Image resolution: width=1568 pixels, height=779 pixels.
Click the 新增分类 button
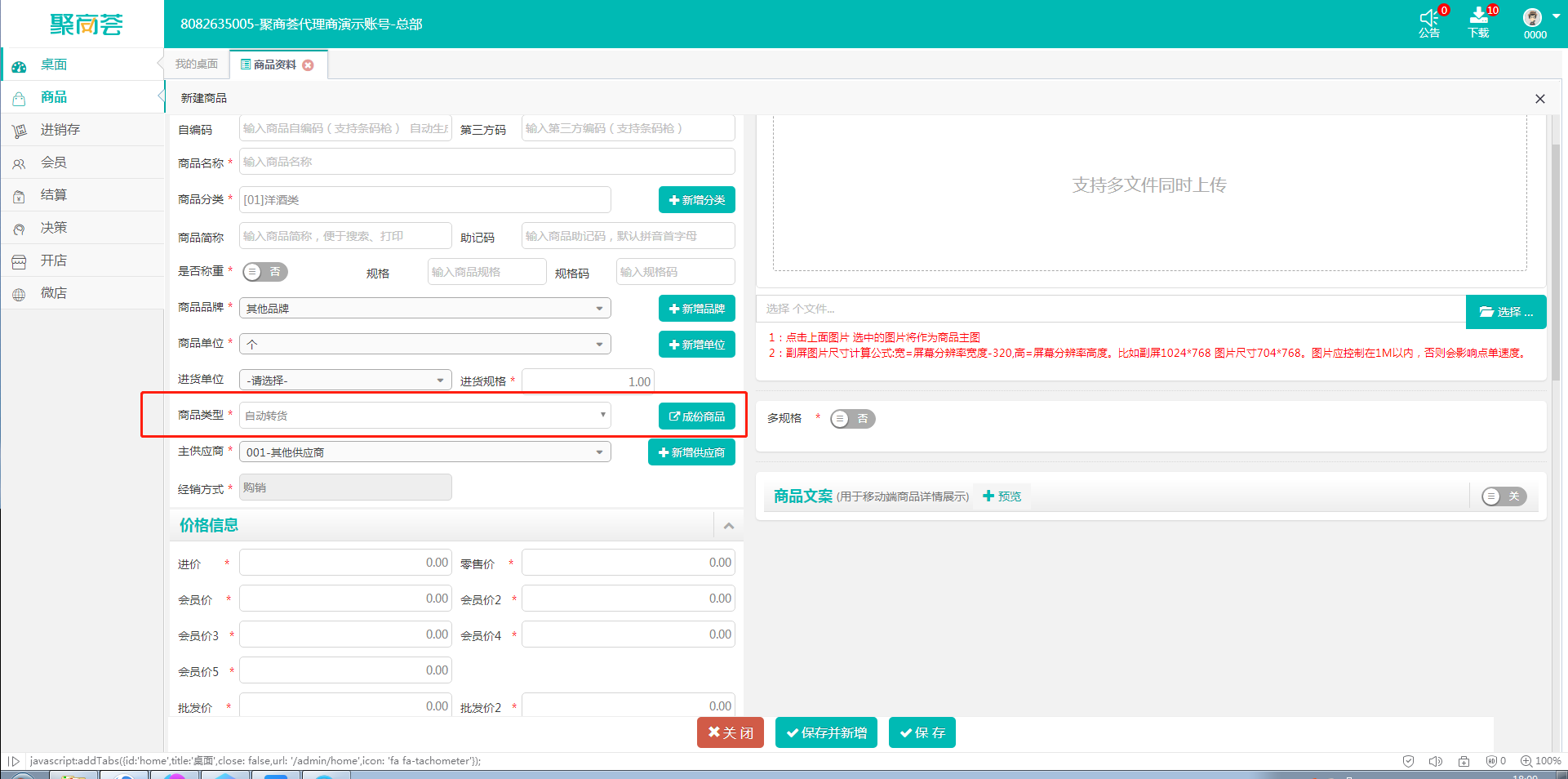(x=696, y=199)
